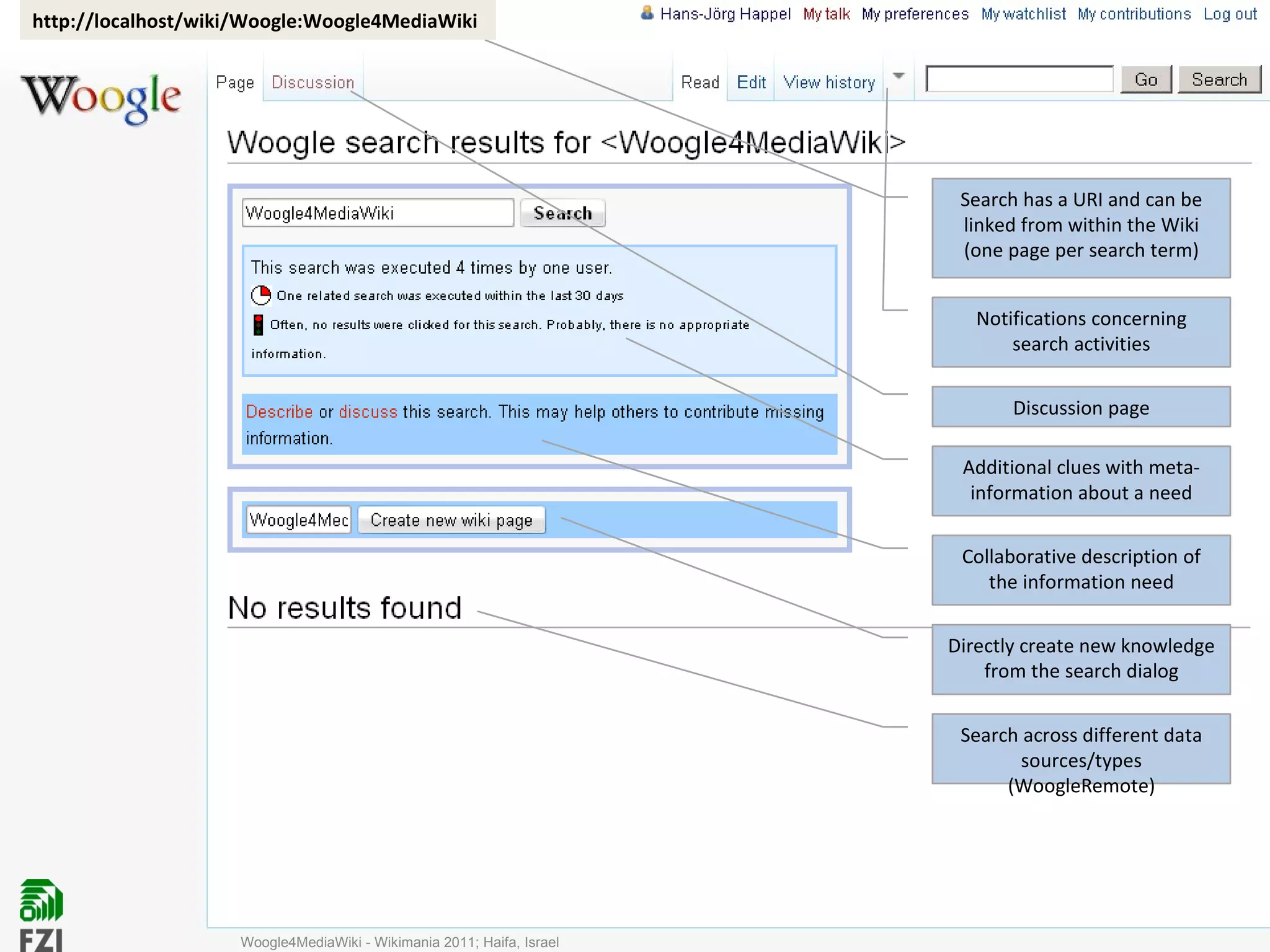Open the View history tab
Viewport: 1270px width, 952px height.
829,82
